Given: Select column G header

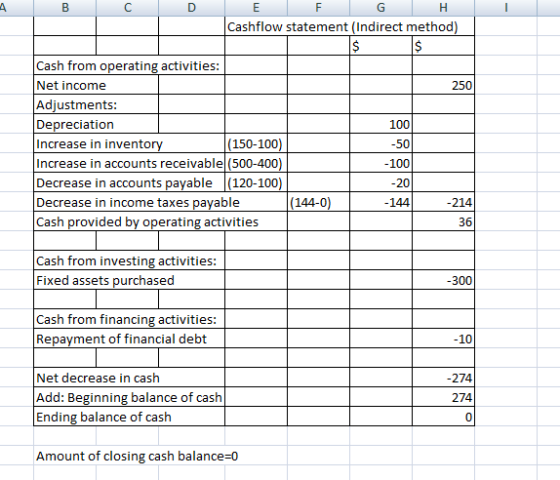Looking at the screenshot, I should (381, 8).
